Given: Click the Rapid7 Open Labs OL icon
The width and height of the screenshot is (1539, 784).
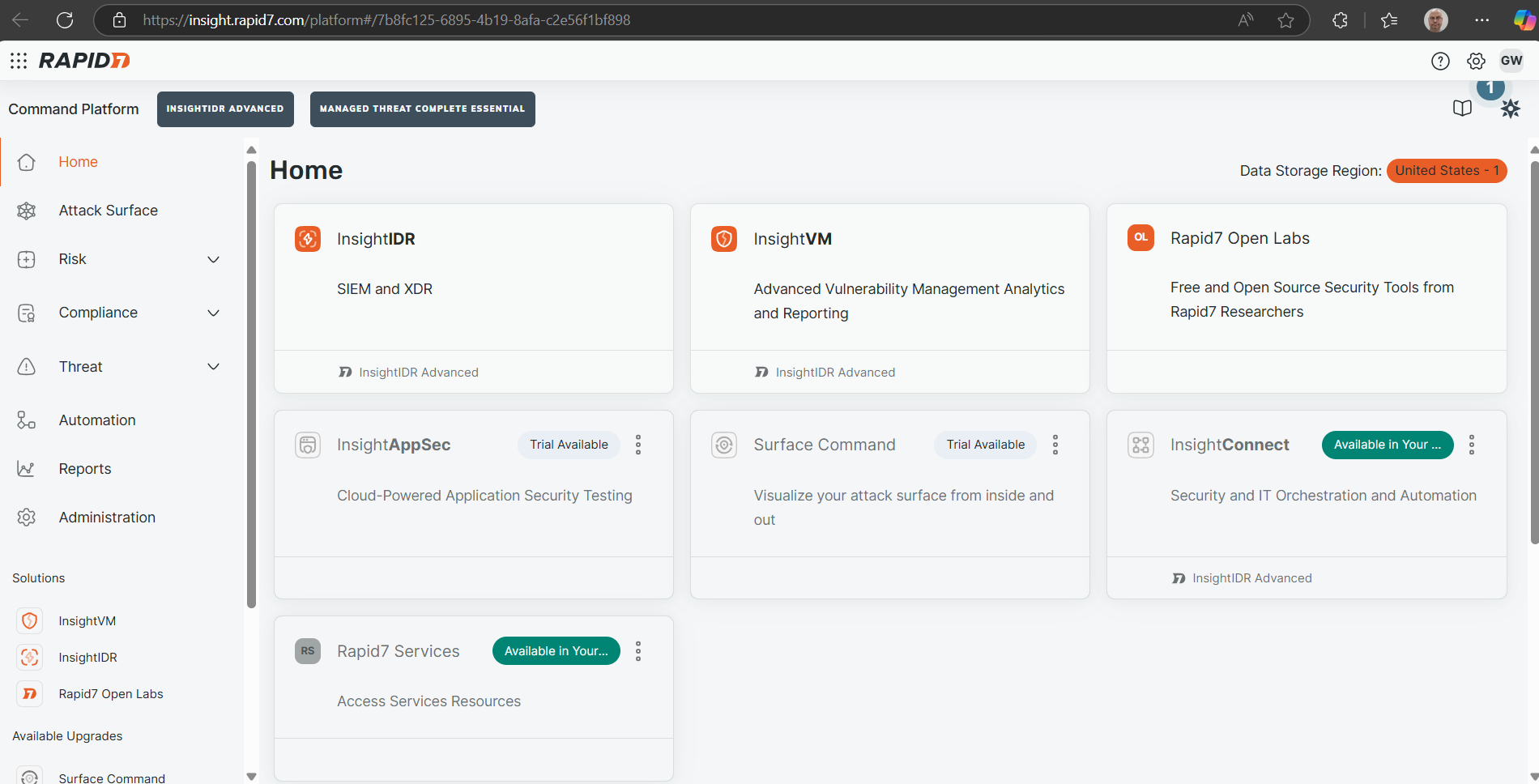Looking at the screenshot, I should click(1141, 237).
